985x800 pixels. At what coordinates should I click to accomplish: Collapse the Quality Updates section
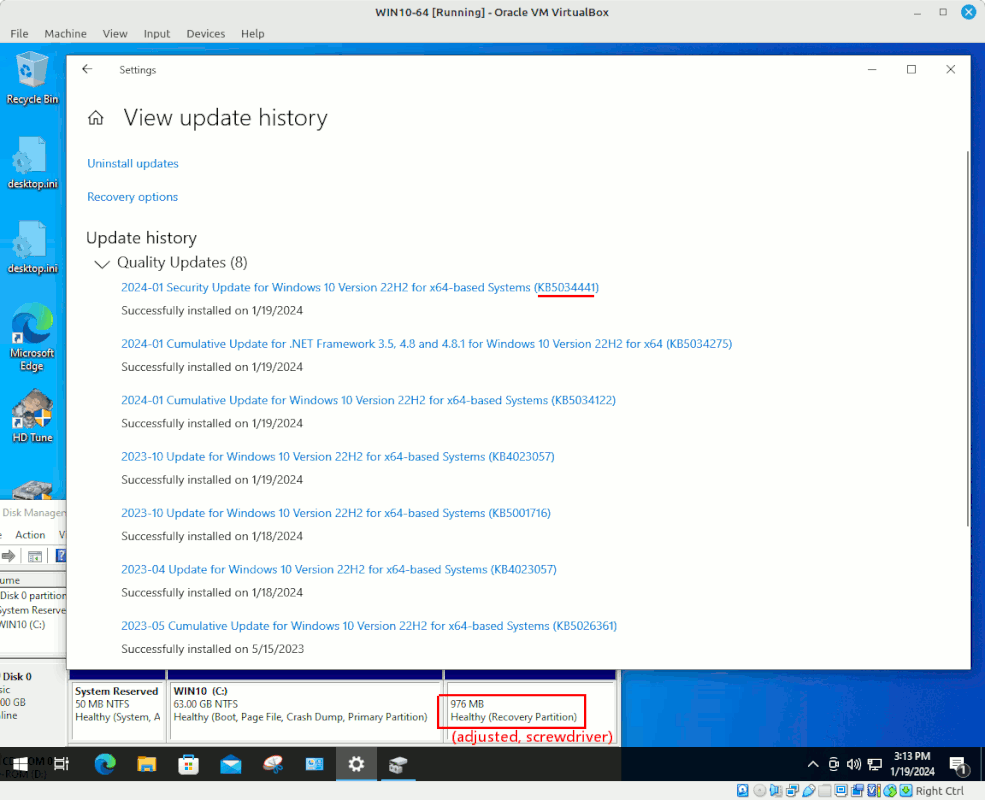(102, 264)
